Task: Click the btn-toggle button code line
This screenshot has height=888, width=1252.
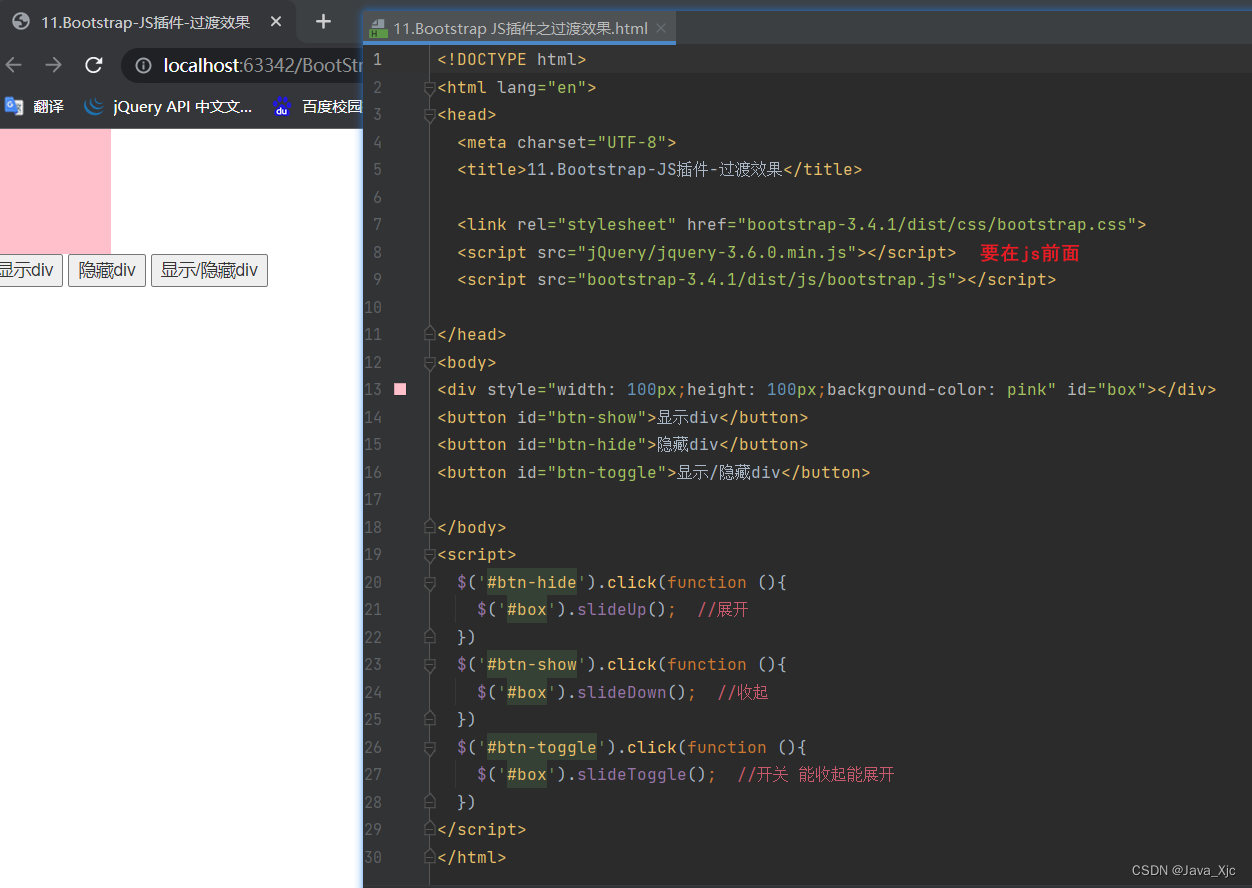Action: (x=653, y=472)
